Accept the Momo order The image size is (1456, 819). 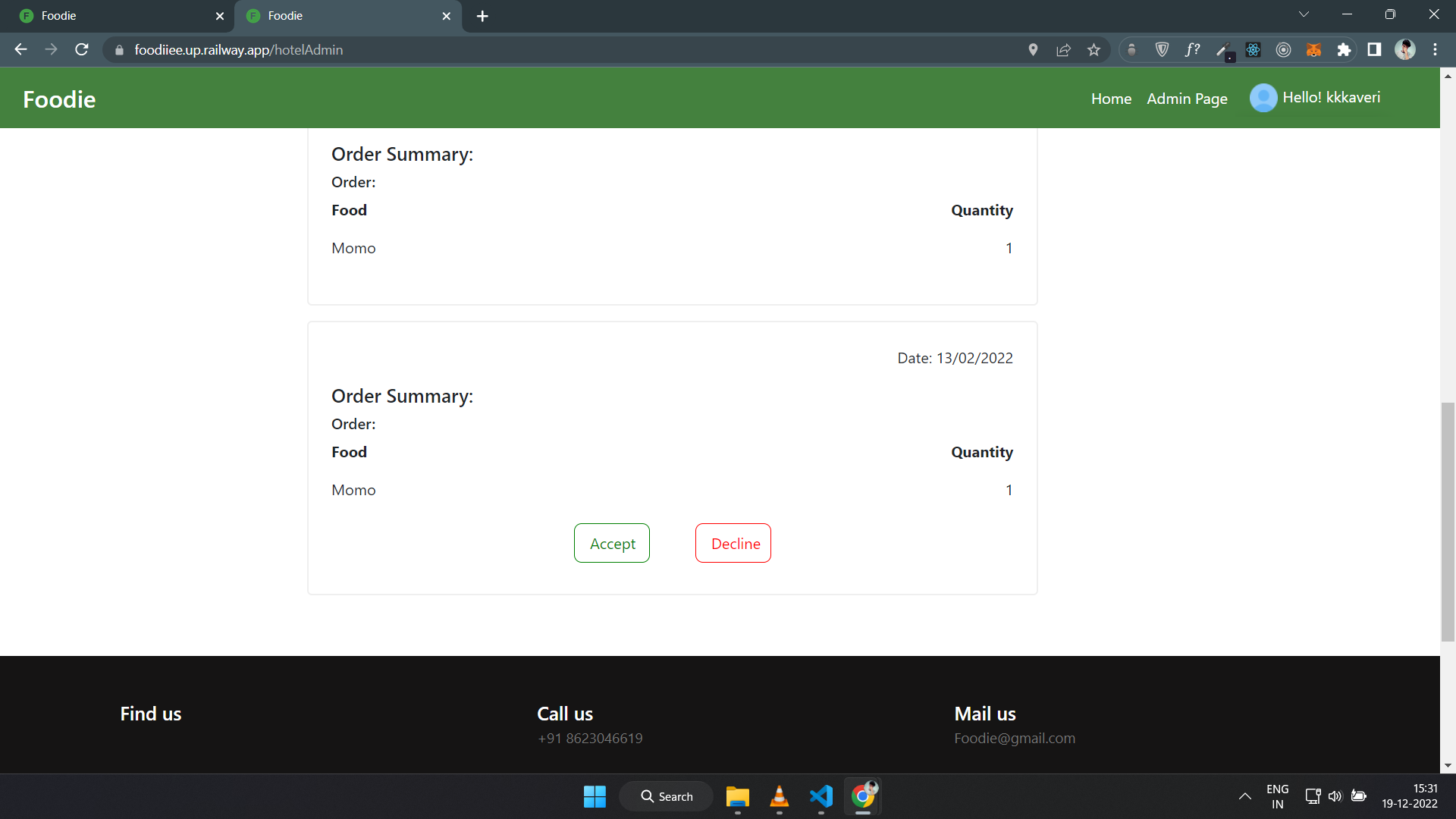click(612, 543)
